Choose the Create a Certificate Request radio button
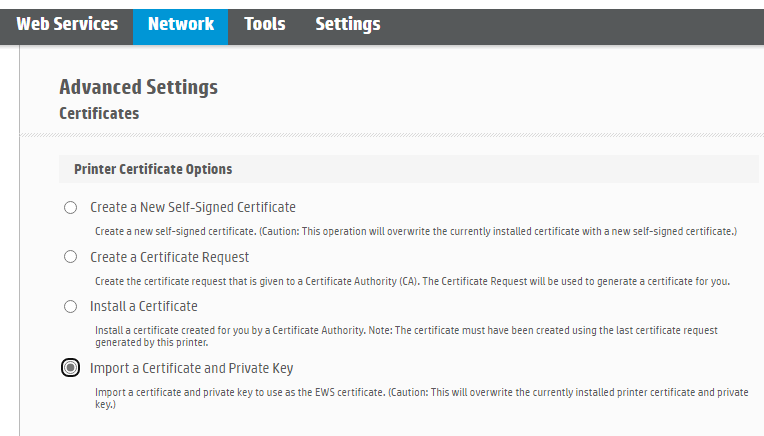The width and height of the screenshot is (764, 436). pyautogui.click(x=71, y=257)
